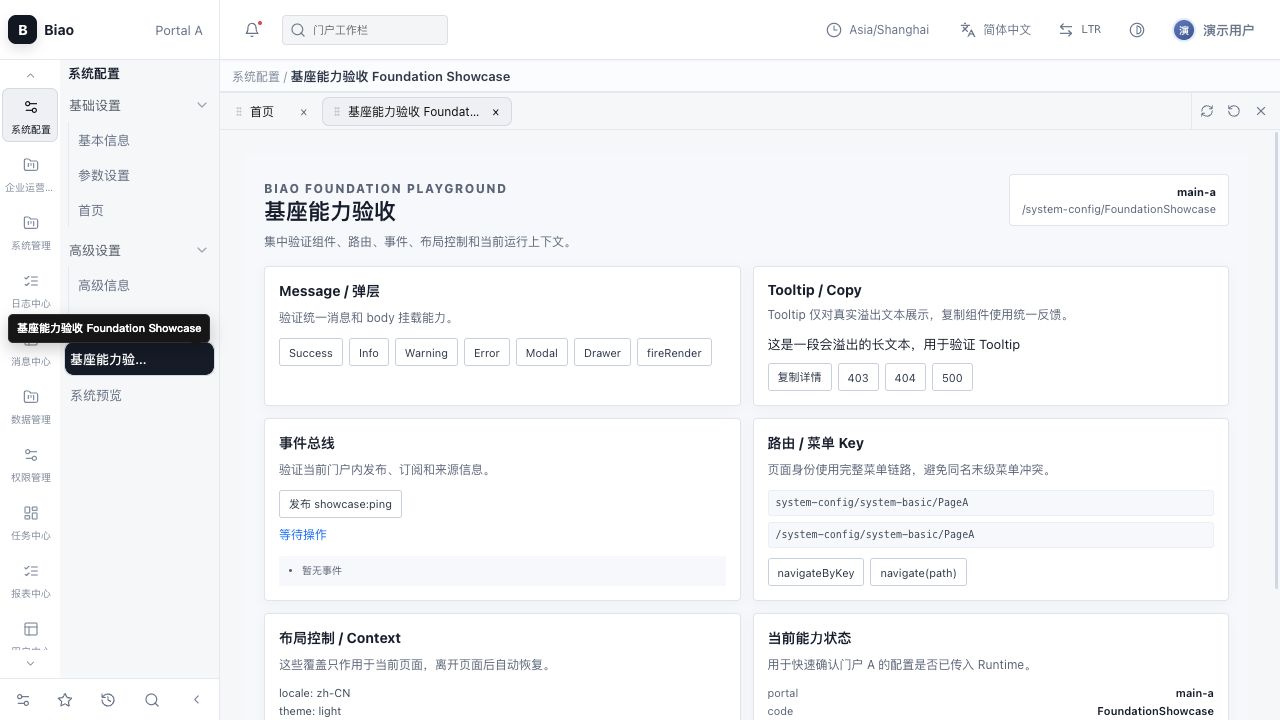Click the Error message button
Image resolution: width=1280 pixels, height=720 pixels.
pos(487,353)
